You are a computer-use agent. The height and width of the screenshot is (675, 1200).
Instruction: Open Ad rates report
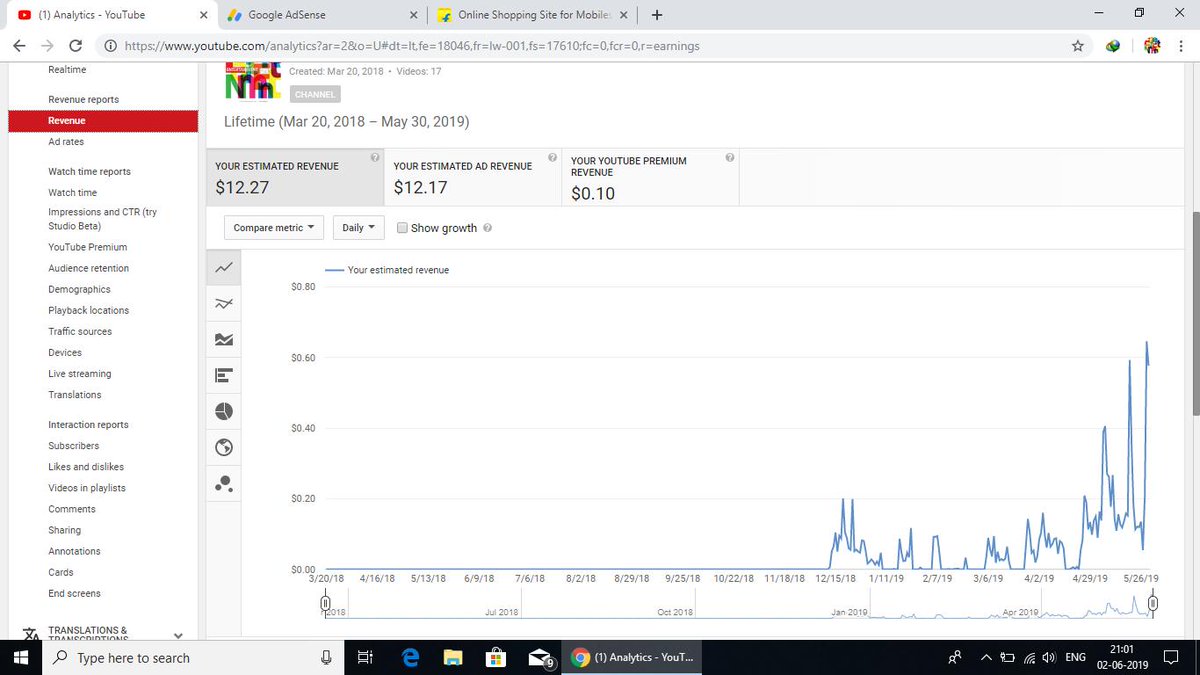(x=66, y=142)
